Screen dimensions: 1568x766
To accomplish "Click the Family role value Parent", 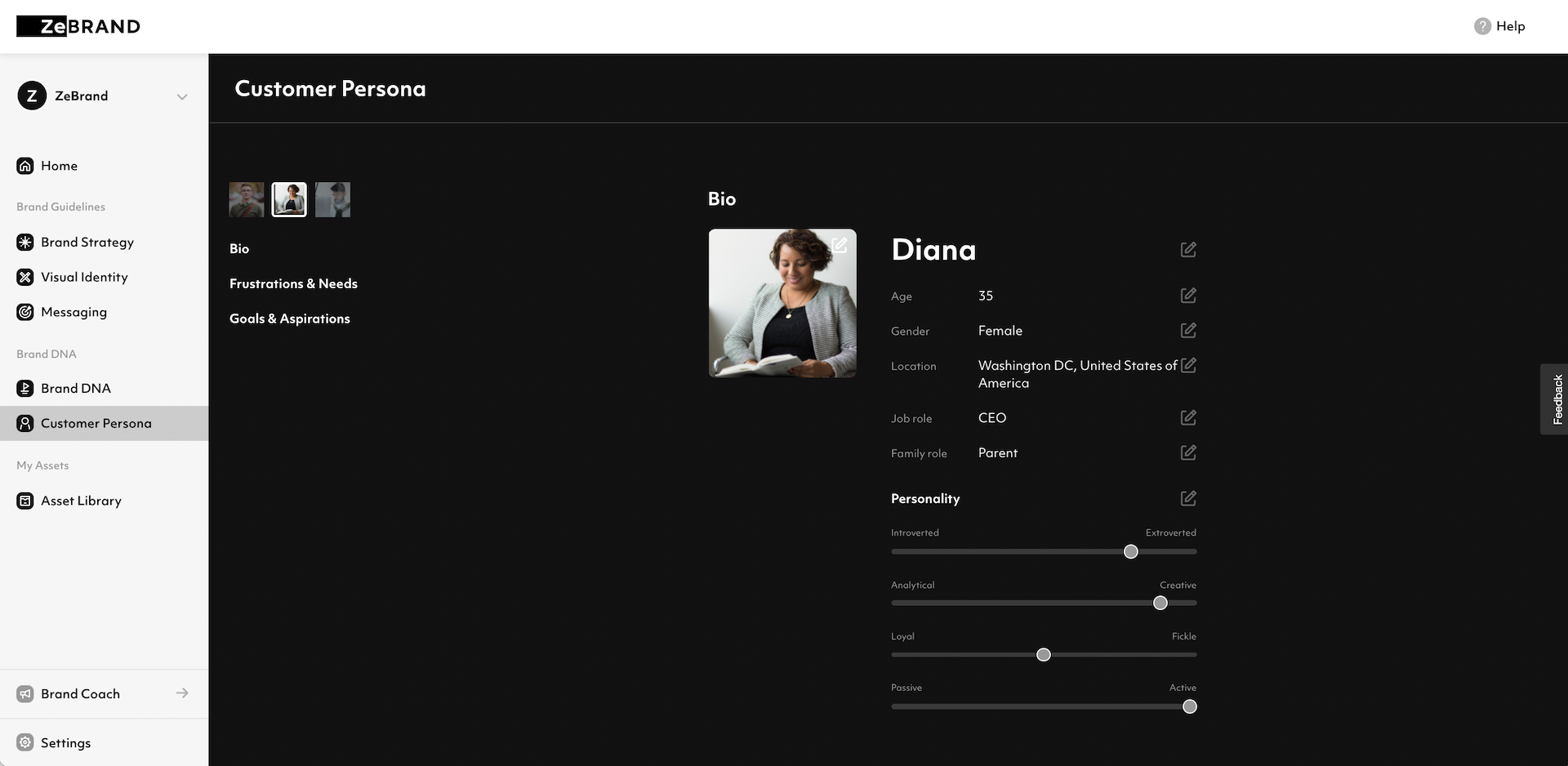I will 998,453.
